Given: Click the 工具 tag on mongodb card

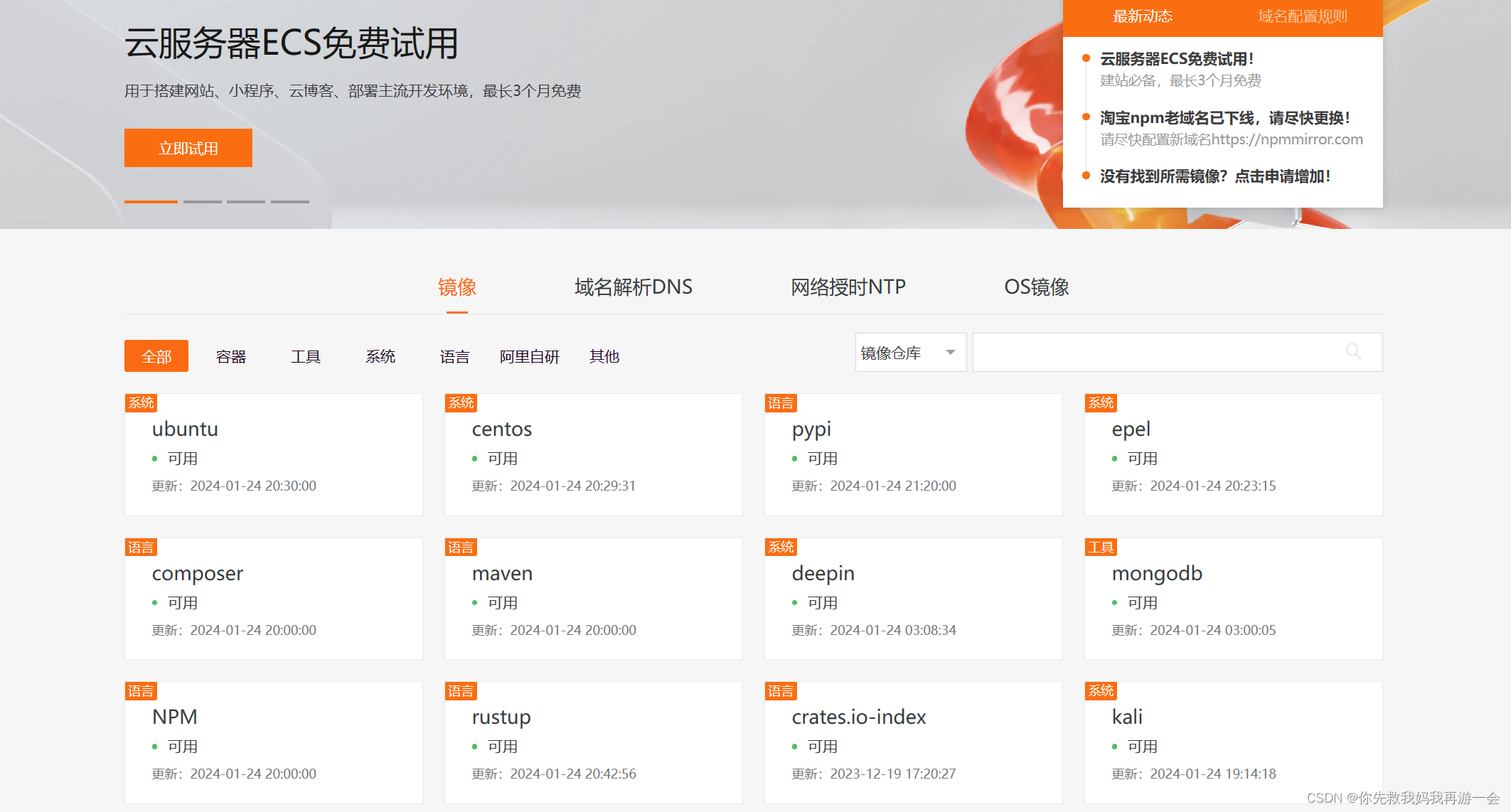Looking at the screenshot, I should (1101, 547).
